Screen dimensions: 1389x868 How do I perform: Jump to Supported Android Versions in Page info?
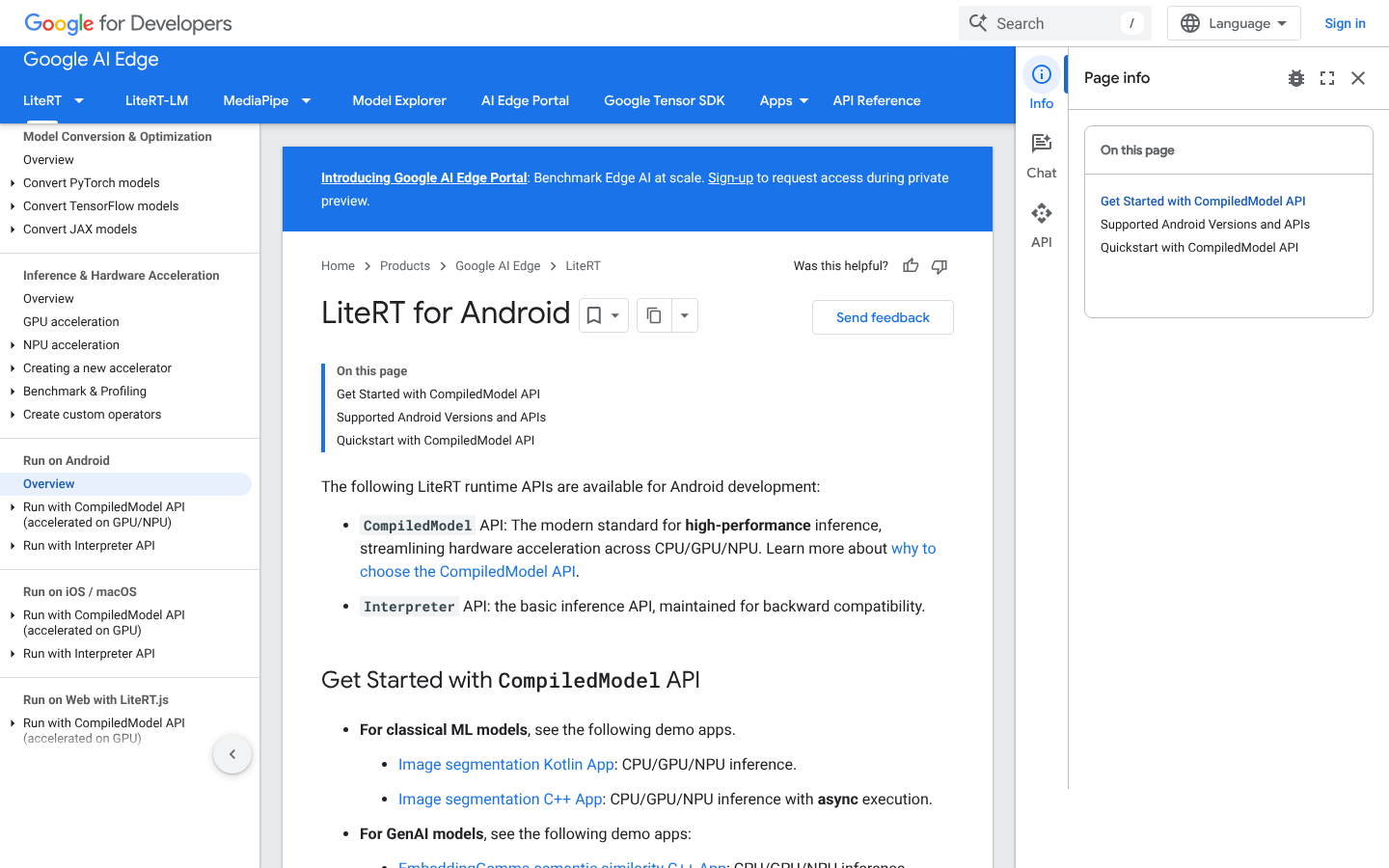click(x=1205, y=225)
